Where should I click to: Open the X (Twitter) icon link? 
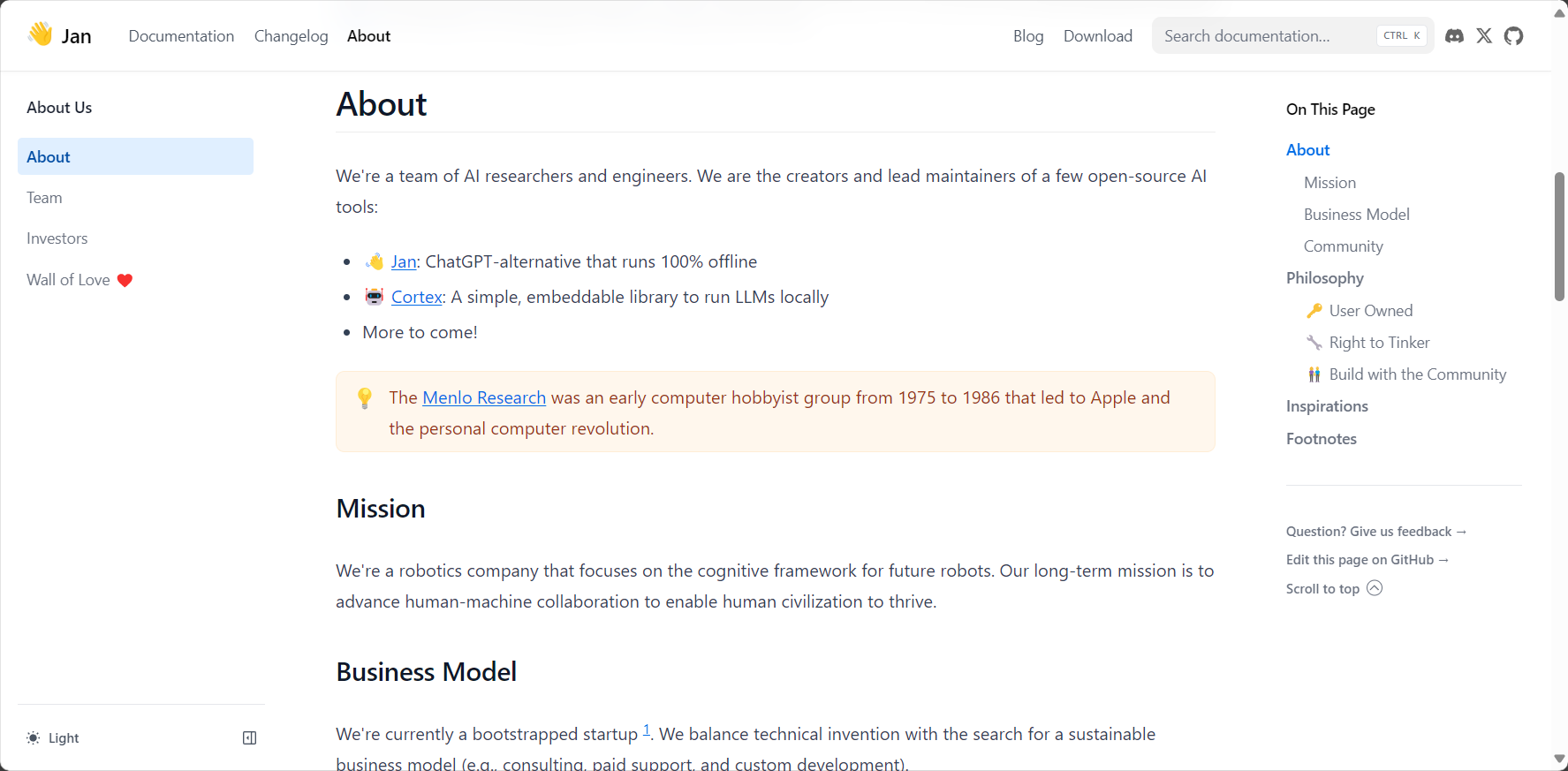pos(1484,36)
